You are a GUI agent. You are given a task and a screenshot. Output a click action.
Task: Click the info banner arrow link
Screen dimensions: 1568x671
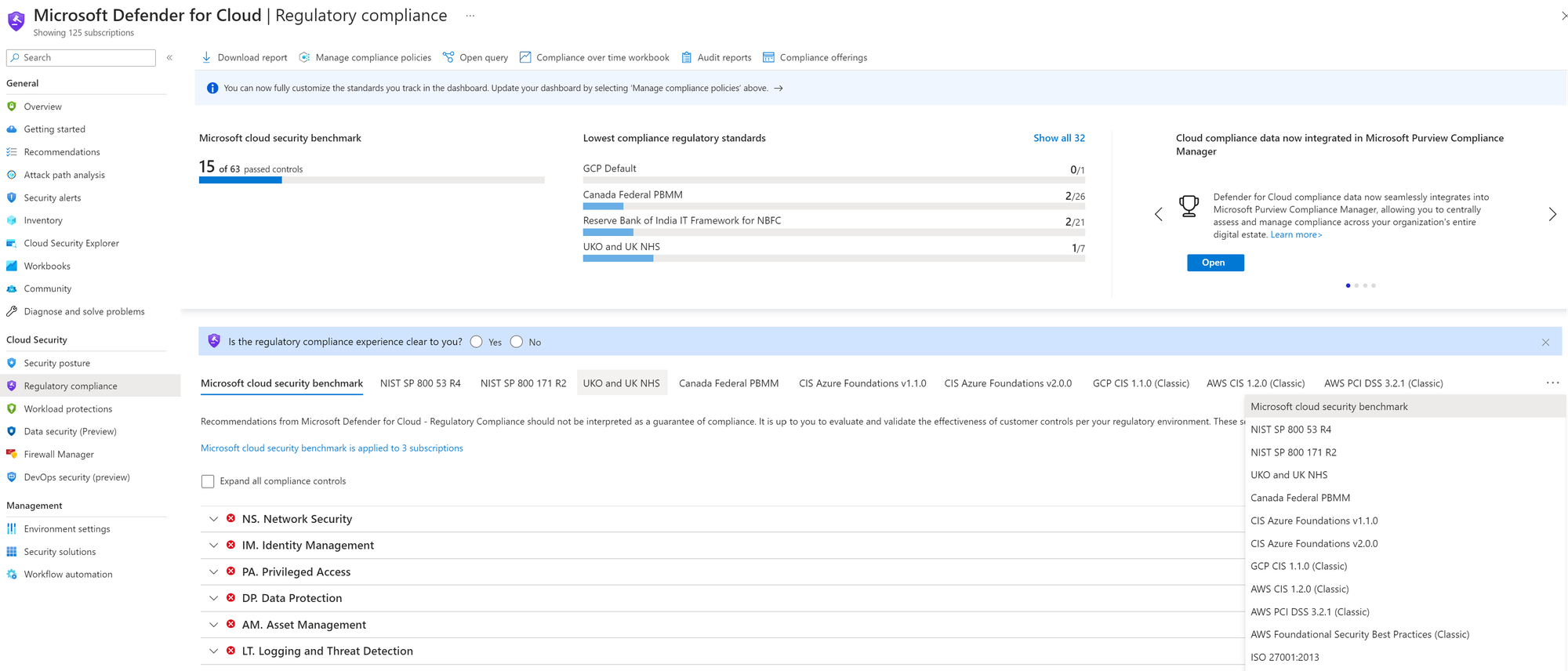click(779, 89)
